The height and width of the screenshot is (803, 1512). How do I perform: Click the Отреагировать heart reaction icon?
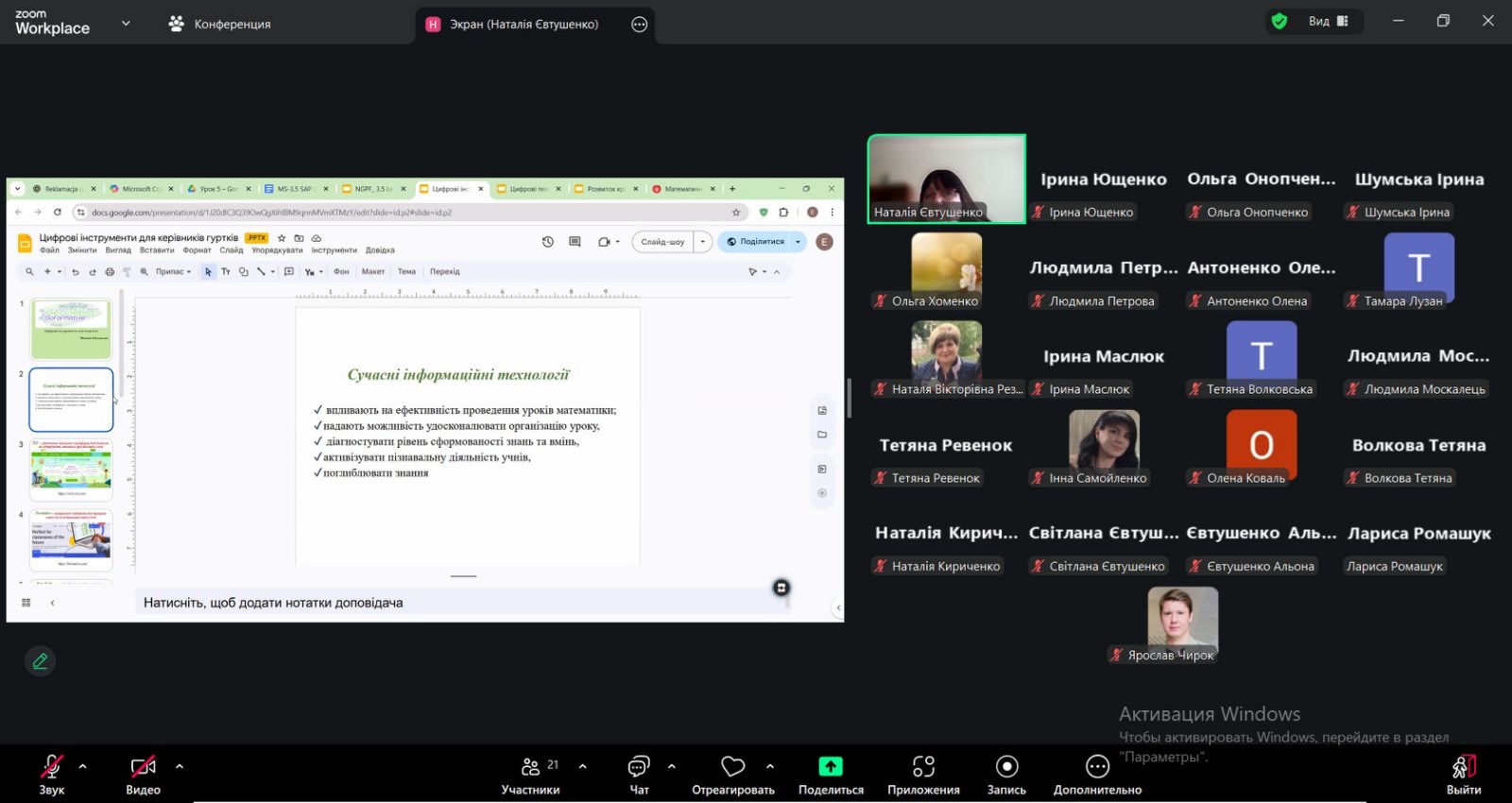point(732,766)
